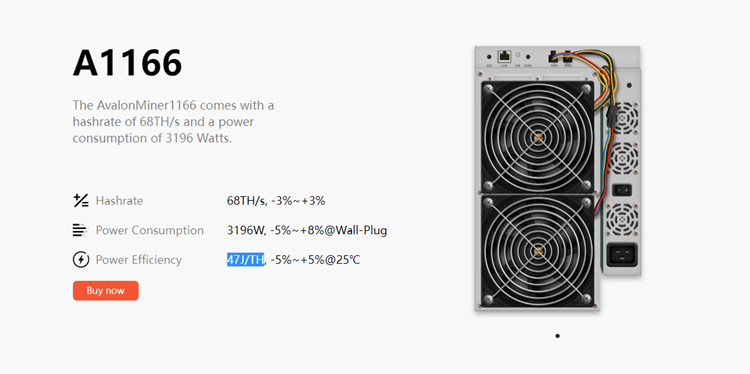Screen dimensions: 750x374
Task: Click the Power Efficiency label text
Action: point(139,260)
